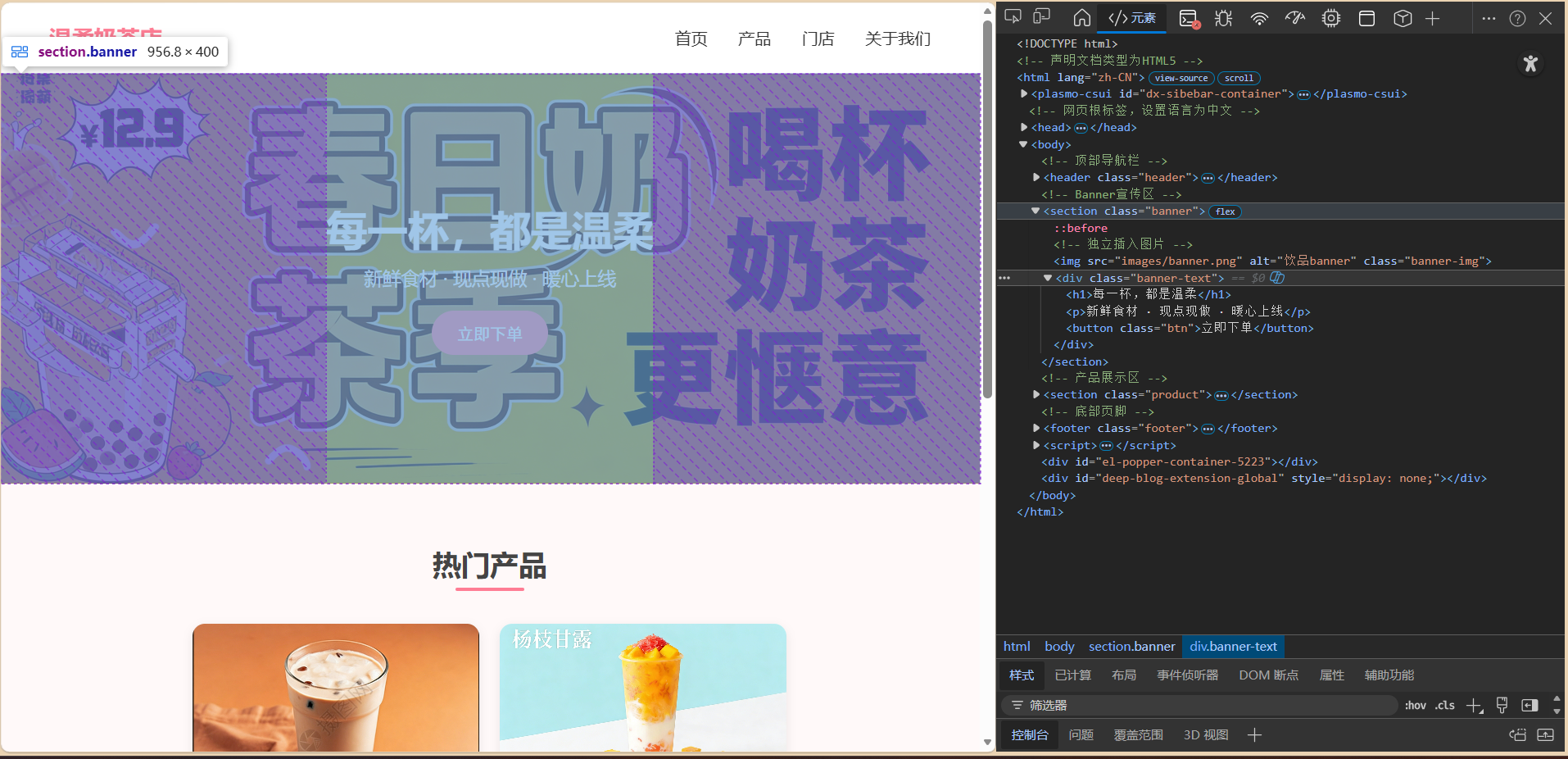
Task: Open the row actions ellipsis for div.banner-text
Action: coord(1004,278)
